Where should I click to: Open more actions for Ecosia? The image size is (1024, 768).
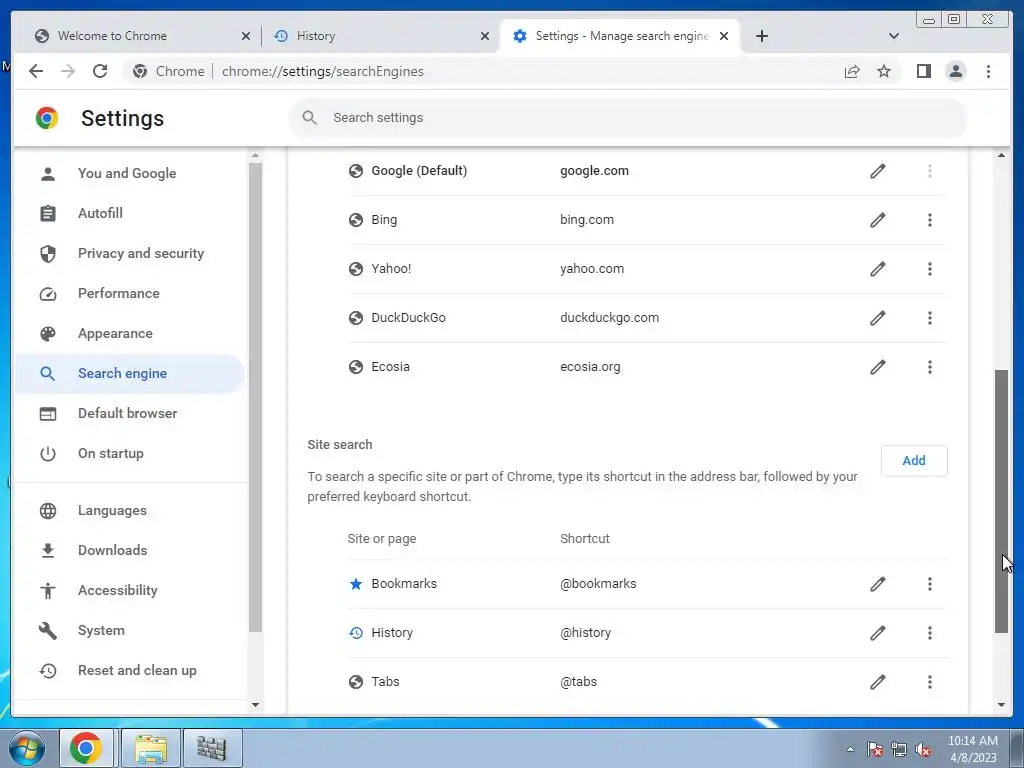click(x=929, y=367)
